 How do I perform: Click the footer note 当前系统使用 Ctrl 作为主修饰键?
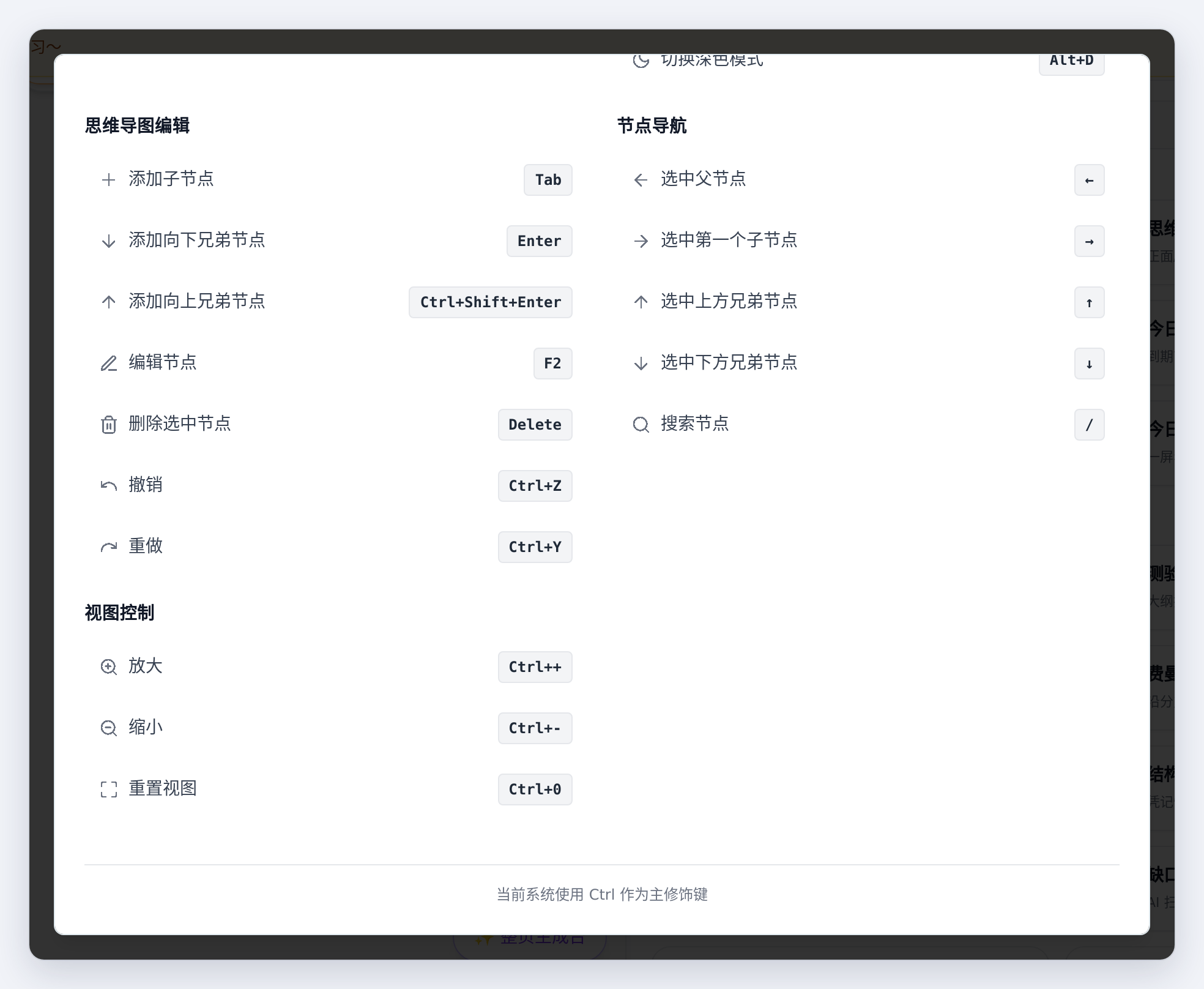pos(602,895)
